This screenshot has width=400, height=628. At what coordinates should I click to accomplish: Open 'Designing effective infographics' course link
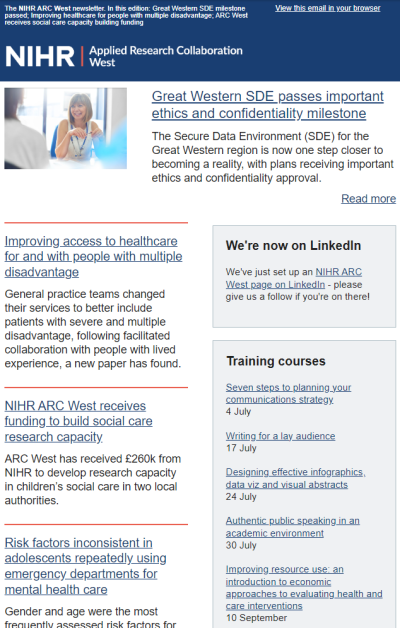[x=295, y=478]
